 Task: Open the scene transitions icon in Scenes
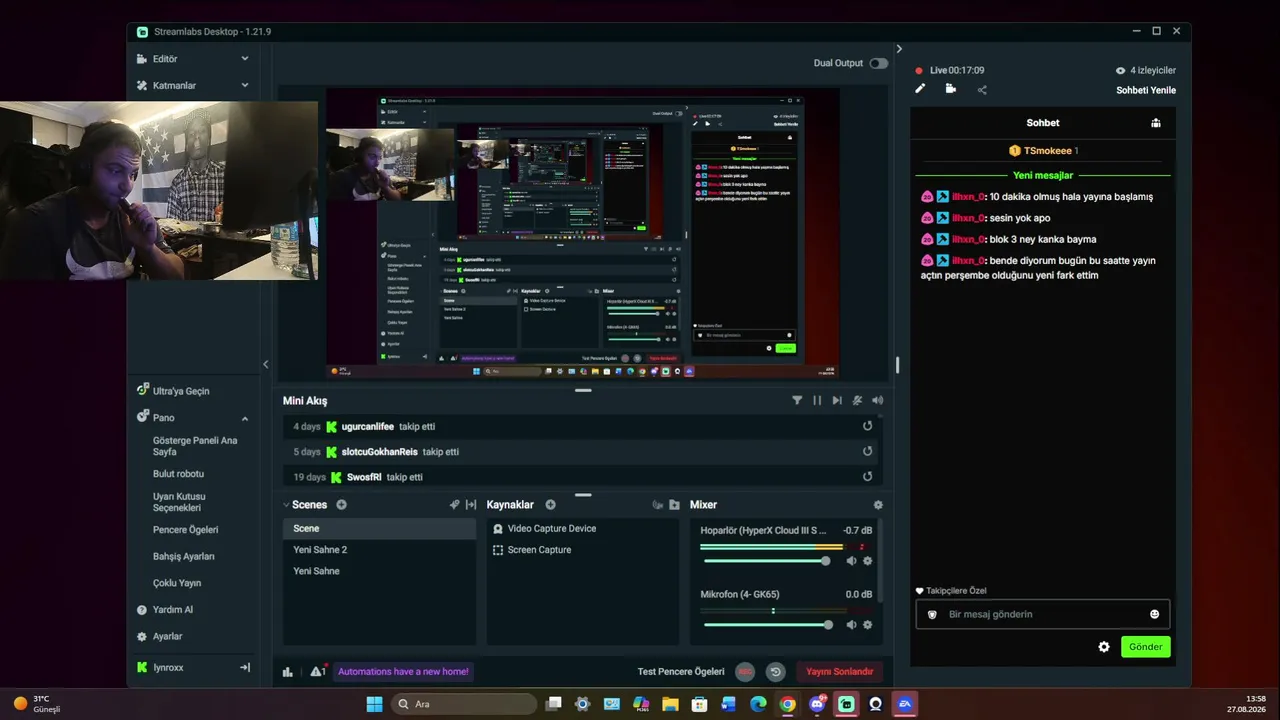pyautogui.click(x=454, y=505)
